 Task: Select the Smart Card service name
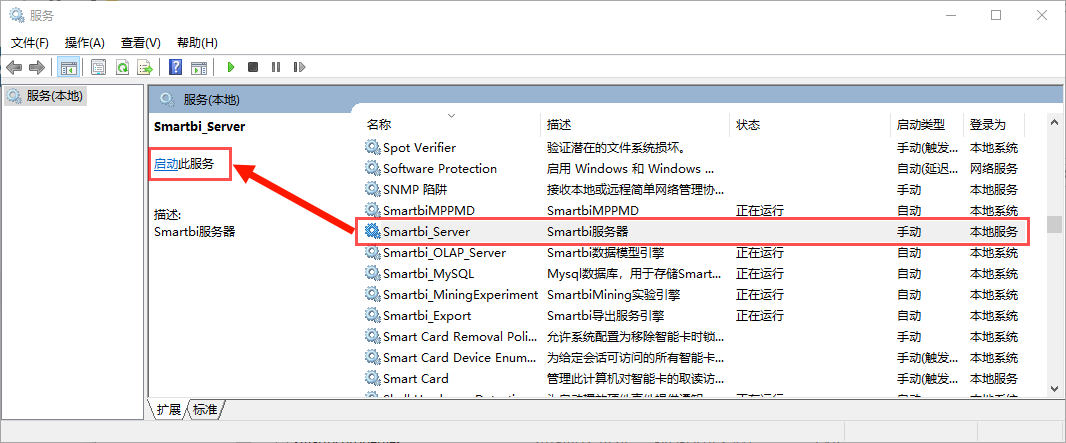[415, 378]
